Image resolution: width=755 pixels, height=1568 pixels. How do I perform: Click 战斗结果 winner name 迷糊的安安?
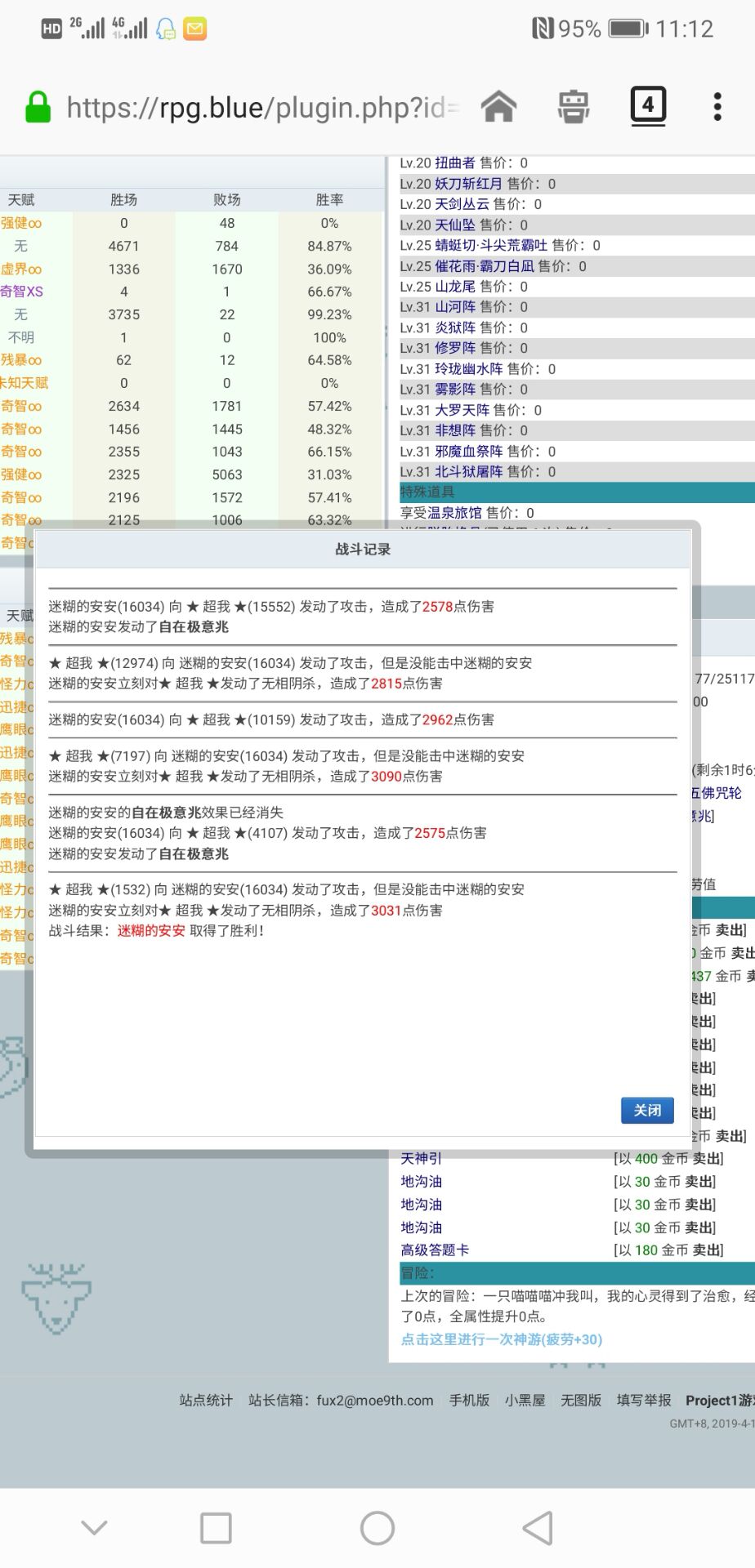[151, 931]
